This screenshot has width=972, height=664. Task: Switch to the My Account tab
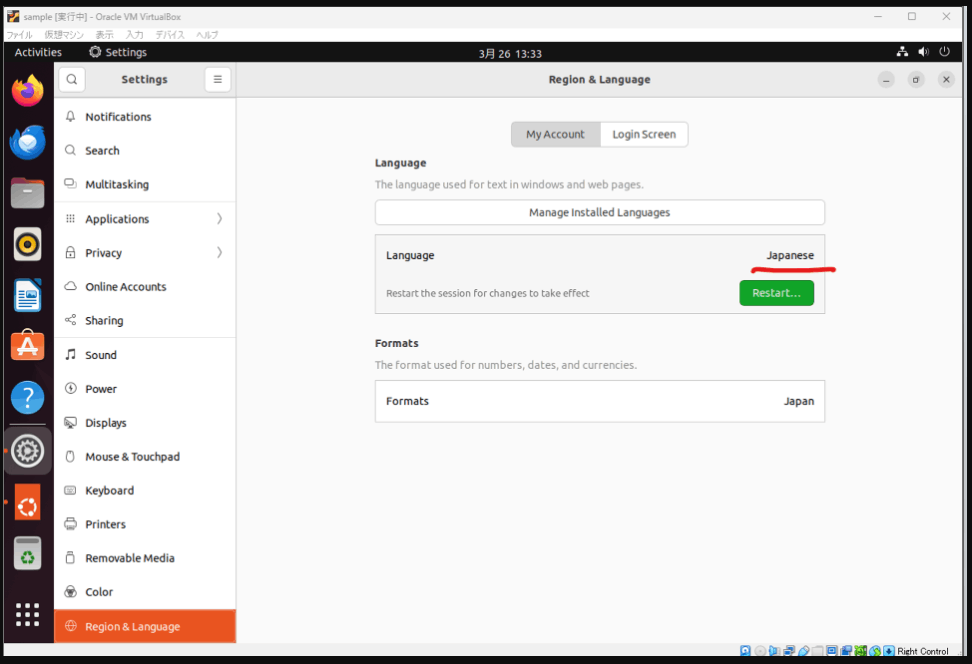point(555,135)
